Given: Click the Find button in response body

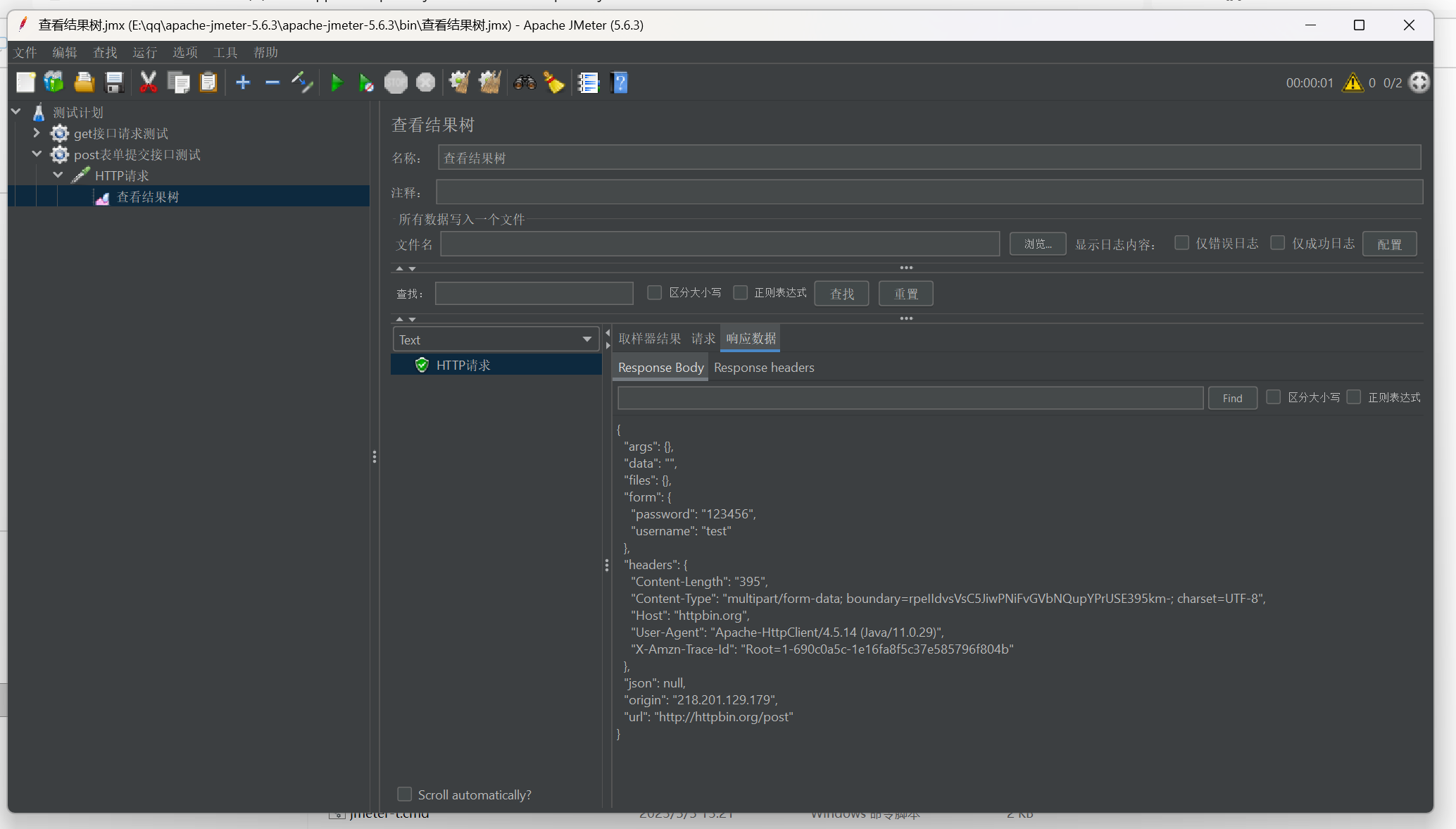Looking at the screenshot, I should tap(1232, 398).
